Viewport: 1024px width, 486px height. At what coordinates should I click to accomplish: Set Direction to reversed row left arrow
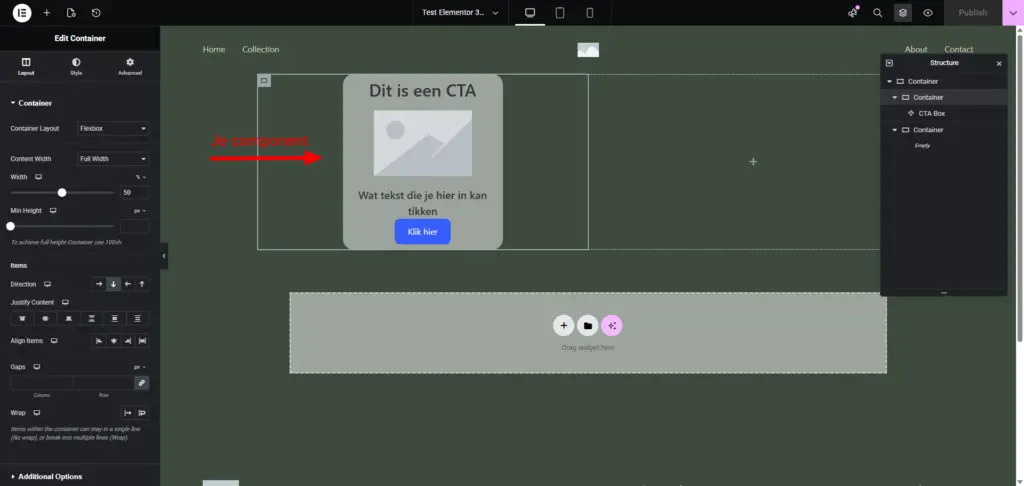[x=128, y=284]
